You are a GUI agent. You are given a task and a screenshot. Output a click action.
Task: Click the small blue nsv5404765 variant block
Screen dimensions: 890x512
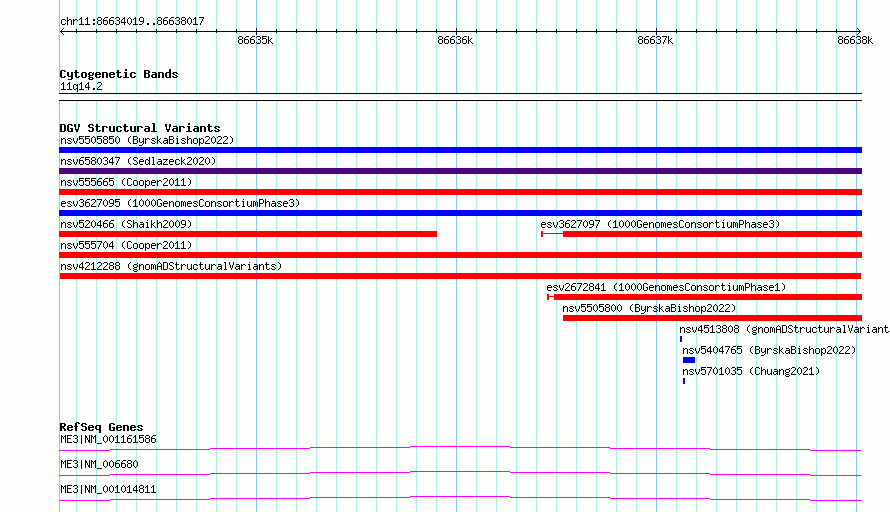click(689, 360)
